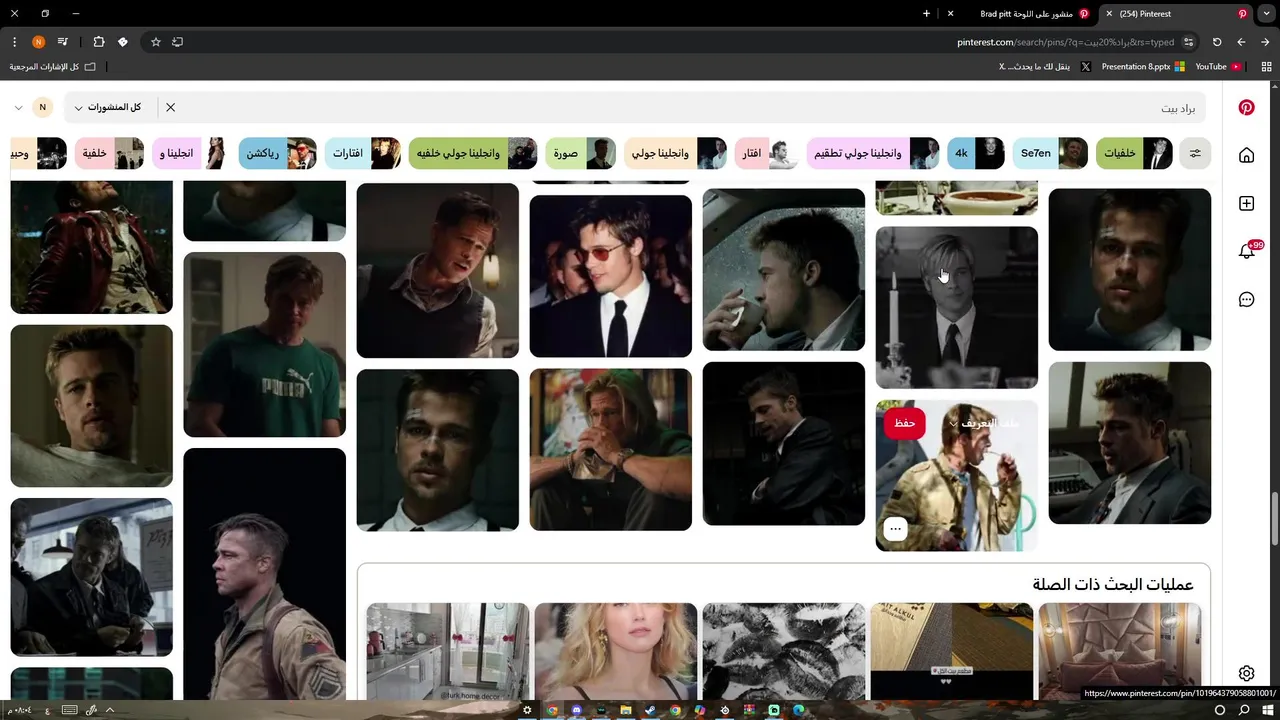View site information icon in address bar

(x=1188, y=42)
